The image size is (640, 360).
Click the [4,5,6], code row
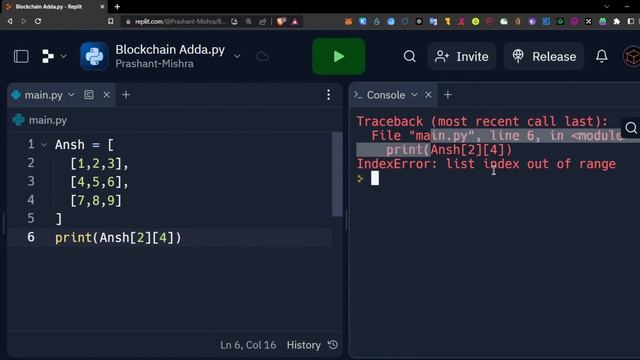99,182
